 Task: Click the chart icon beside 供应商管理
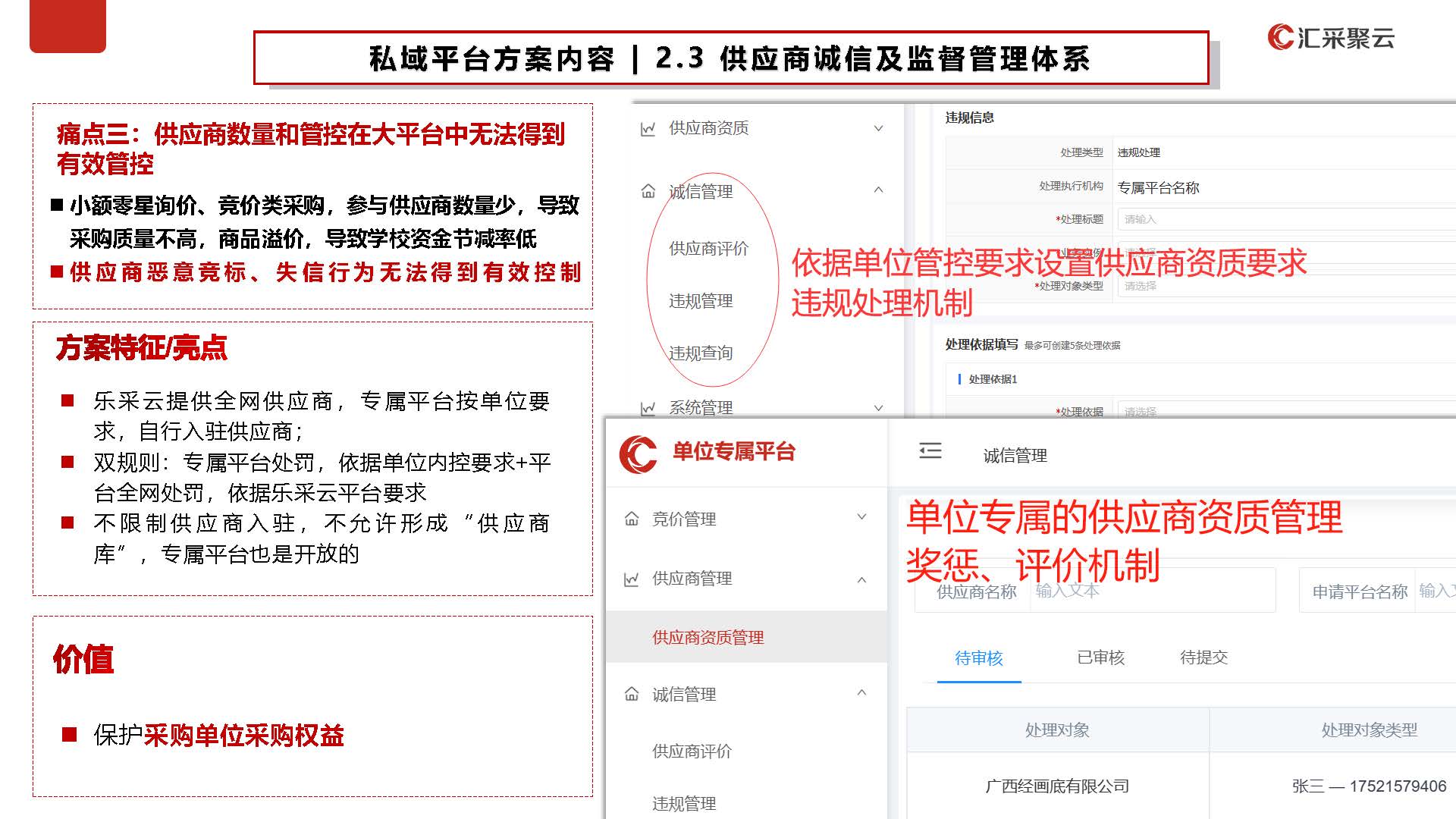631,579
